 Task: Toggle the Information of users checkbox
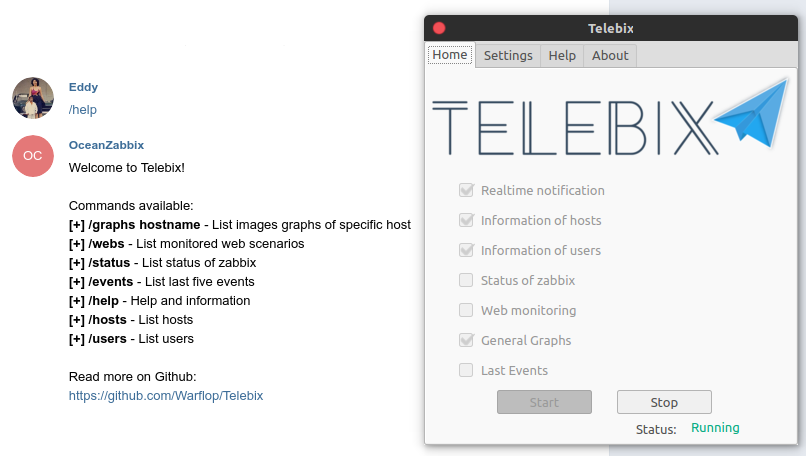[466, 250]
